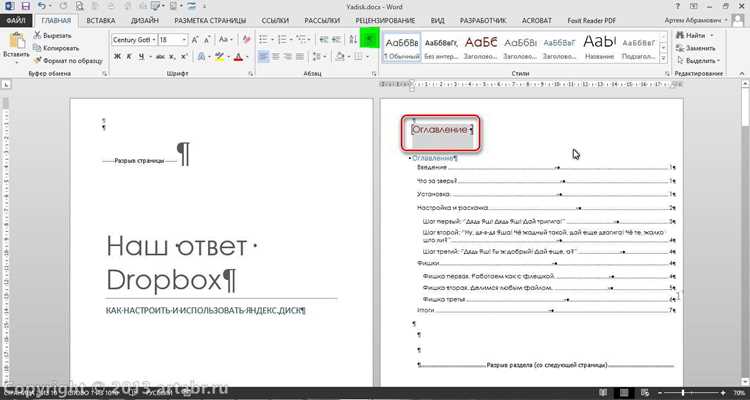Increase paragraph indent
Image resolution: width=750 pixels, height=400 pixels.
pos(337,40)
